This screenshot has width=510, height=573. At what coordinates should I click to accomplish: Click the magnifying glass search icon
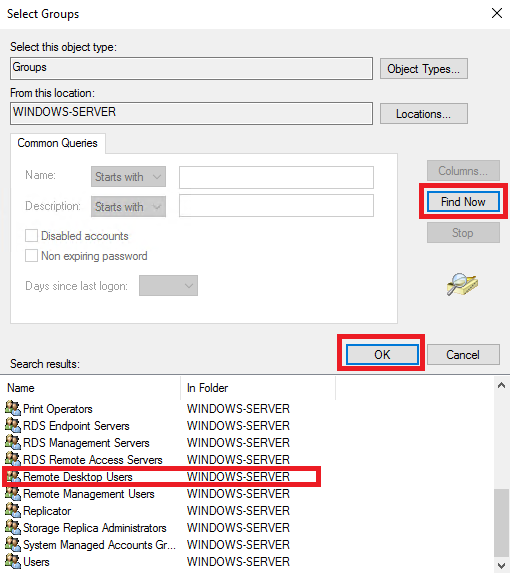(462, 284)
